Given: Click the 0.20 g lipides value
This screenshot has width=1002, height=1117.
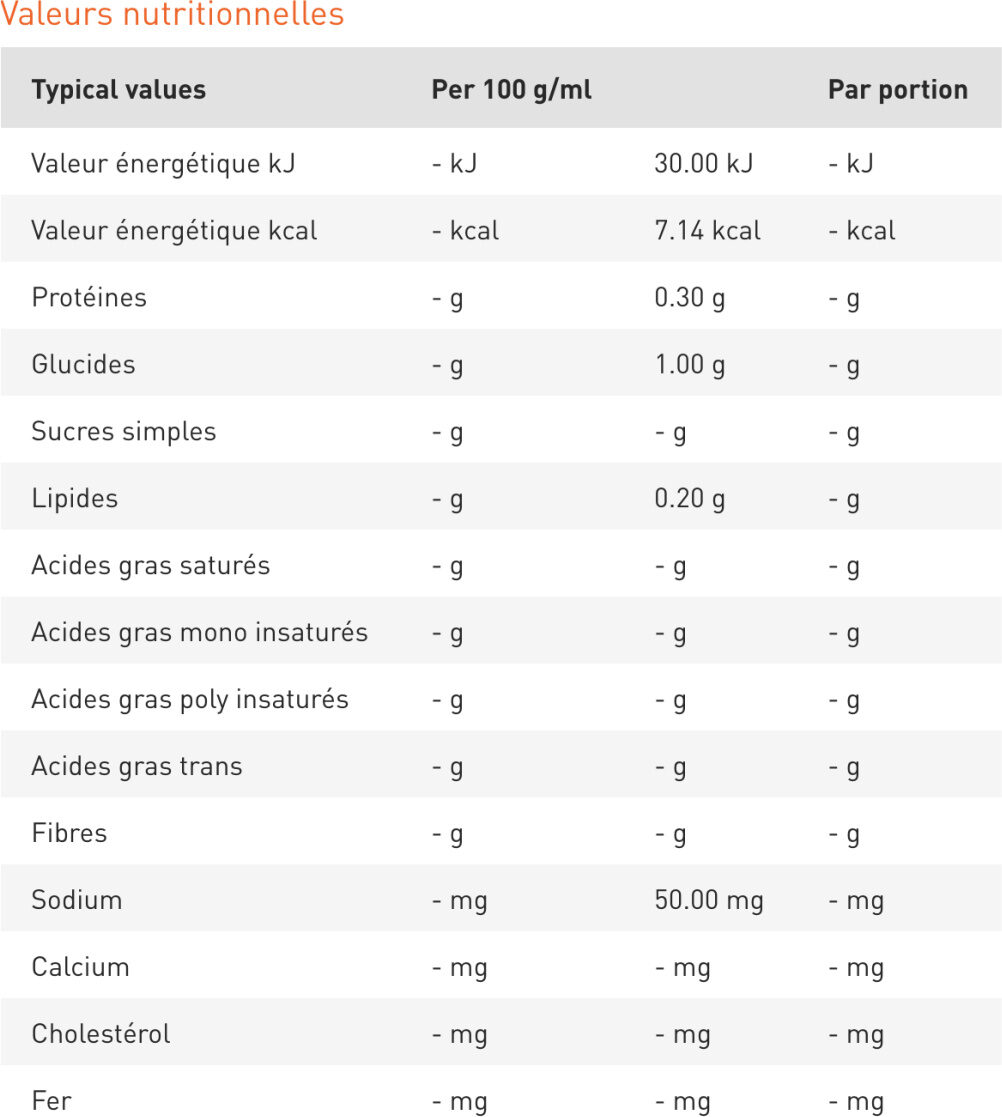Looking at the screenshot, I should [690, 499].
